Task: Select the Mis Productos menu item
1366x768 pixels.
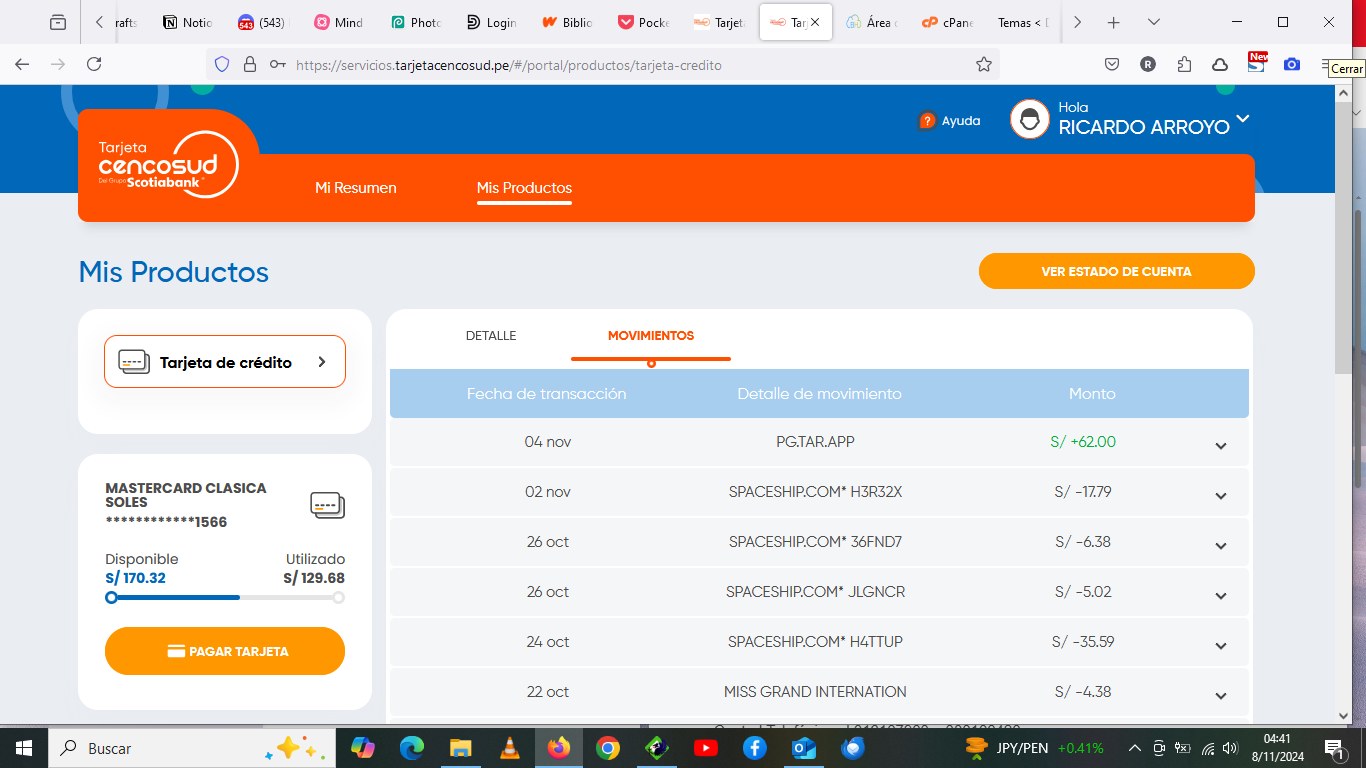Action: (x=524, y=188)
